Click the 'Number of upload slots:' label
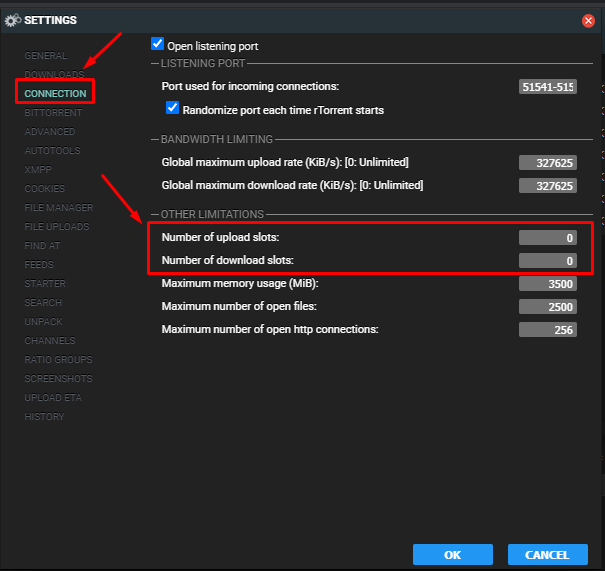 (x=220, y=237)
